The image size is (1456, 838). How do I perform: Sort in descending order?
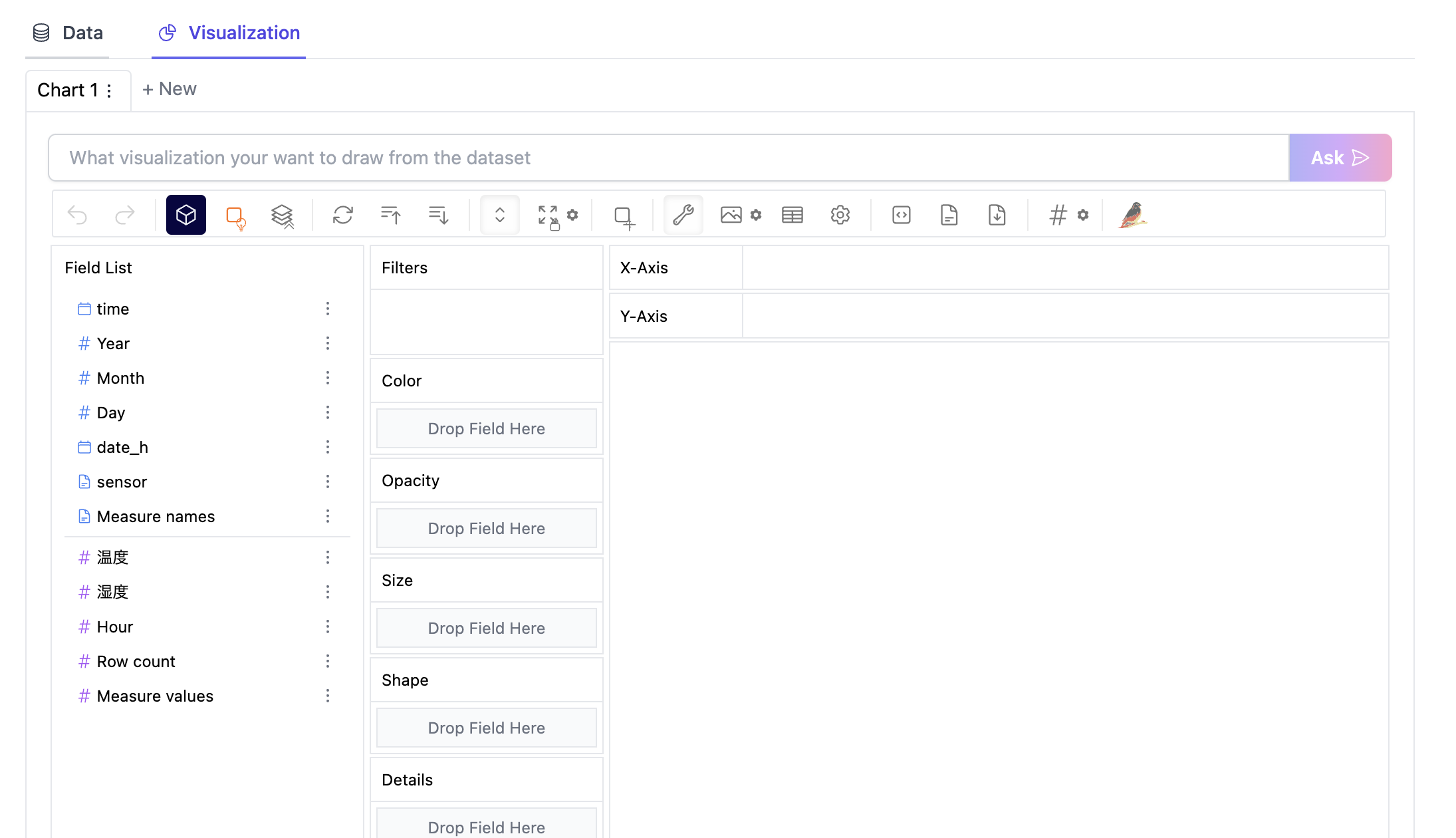coord(439,215)
